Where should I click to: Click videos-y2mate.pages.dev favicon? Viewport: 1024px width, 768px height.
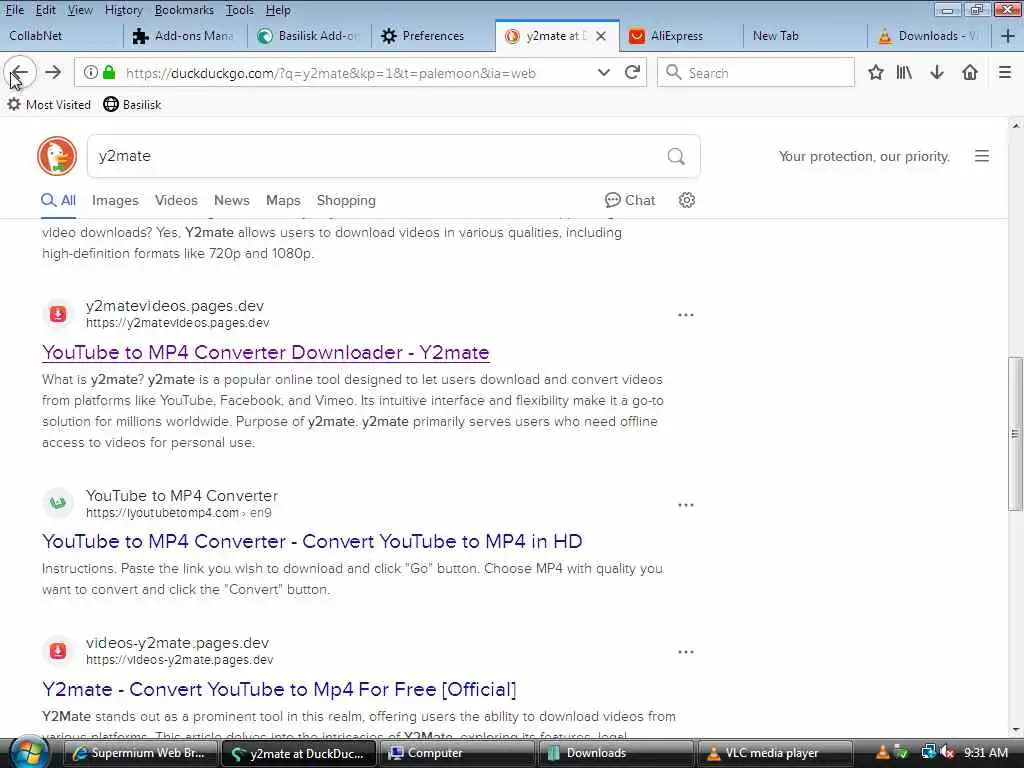pos(58,651)
